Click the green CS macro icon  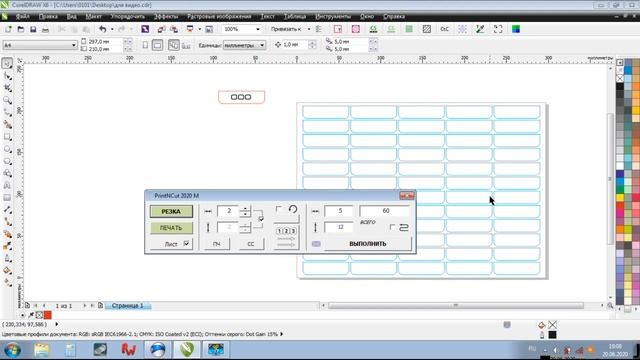coord(373,29)
